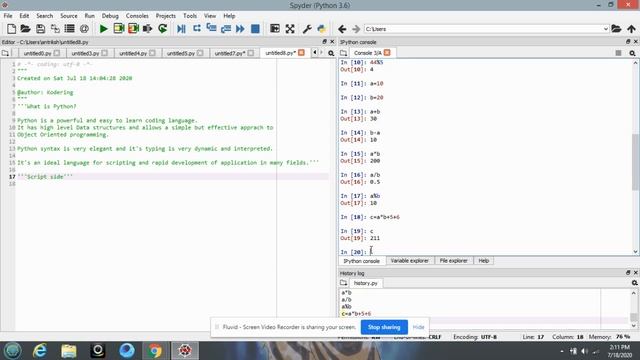Open PYTHONPATH manager python icon
The image size is (640, 360).
click(x=322, y=29)
